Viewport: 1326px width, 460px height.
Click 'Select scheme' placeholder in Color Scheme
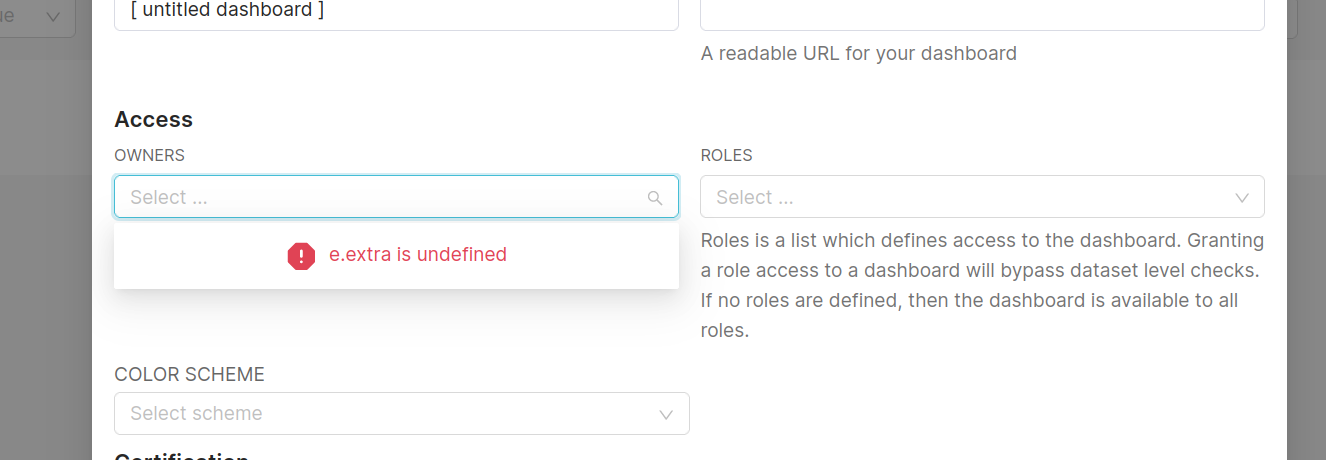(196, 414)
